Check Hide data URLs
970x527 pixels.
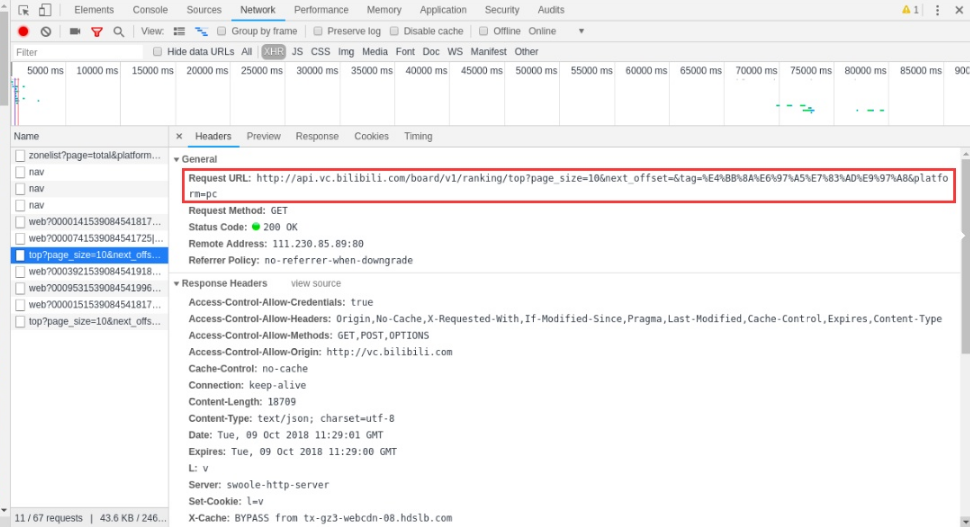point(157,51)
